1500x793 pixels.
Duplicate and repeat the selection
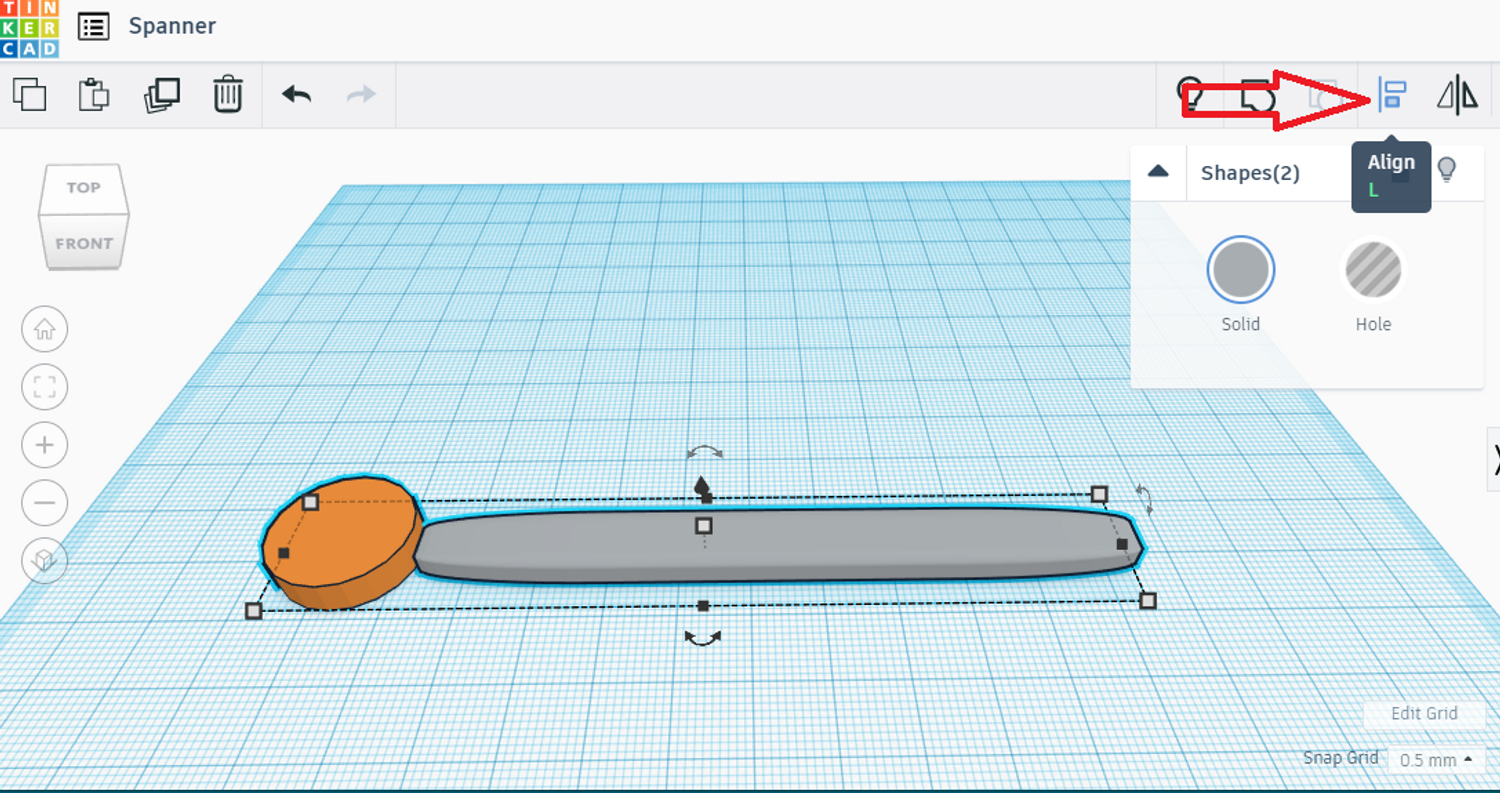(x=161, y=94)
